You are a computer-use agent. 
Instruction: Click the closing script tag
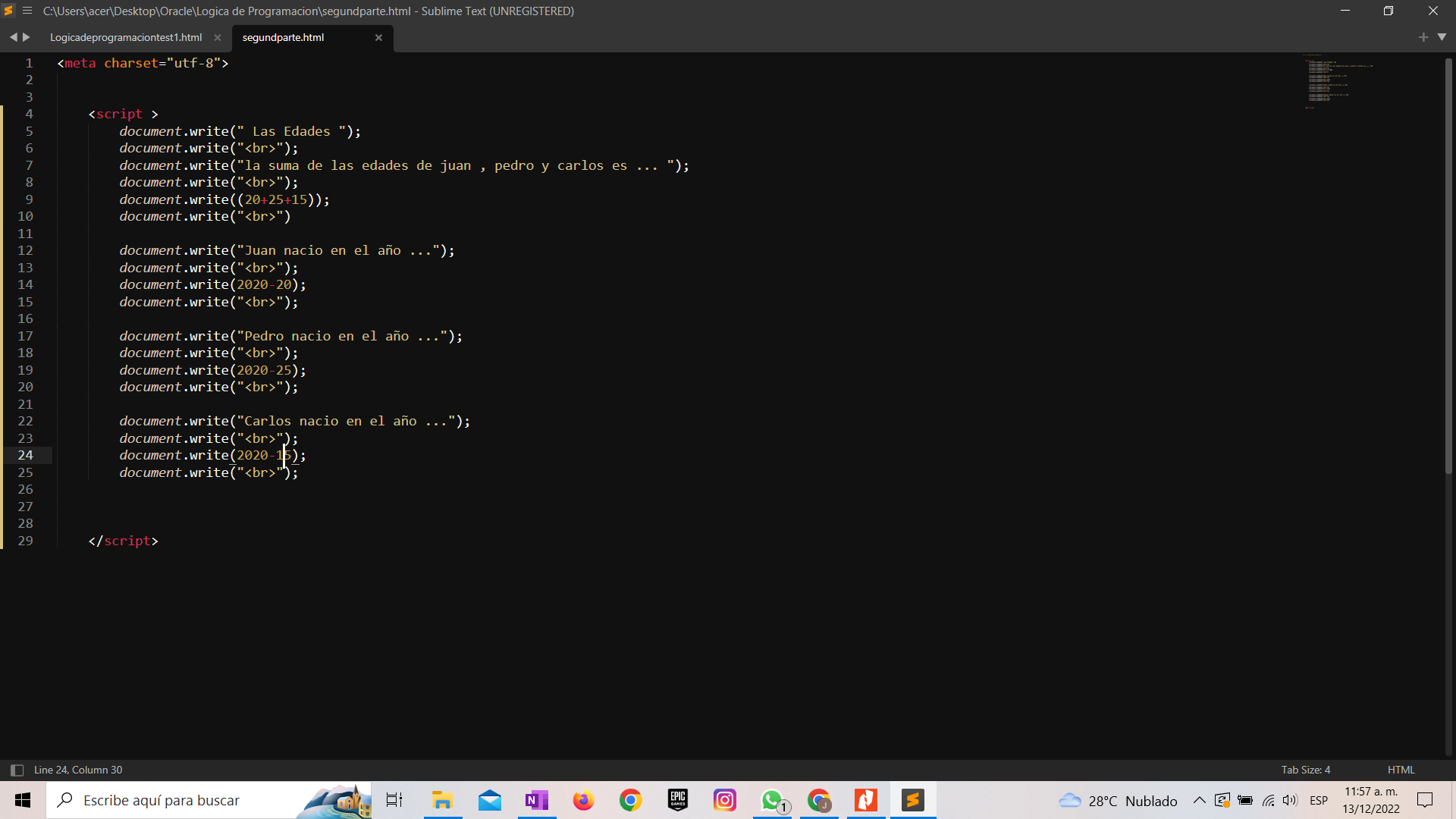point(124,541)
